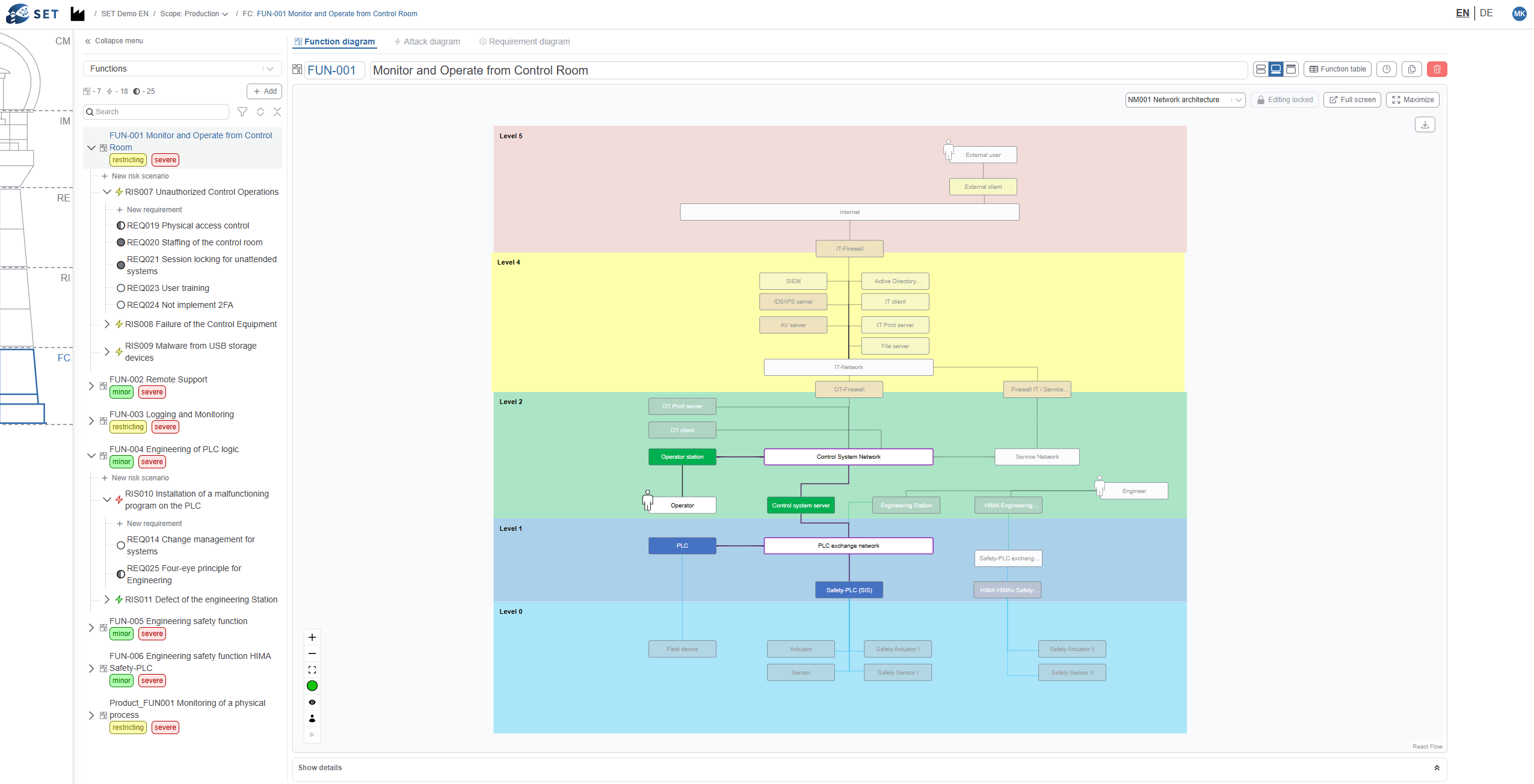The height and width of the screenshot is (784, 1534).
Task: Select the split rows layout view icon
Action: [1260, 69]
